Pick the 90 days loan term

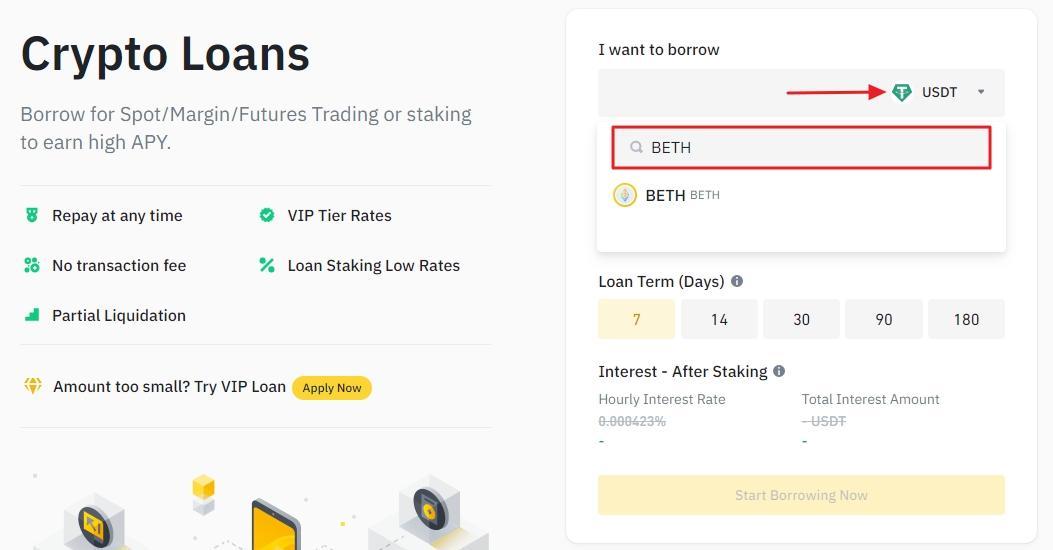(x=884, y=320)
